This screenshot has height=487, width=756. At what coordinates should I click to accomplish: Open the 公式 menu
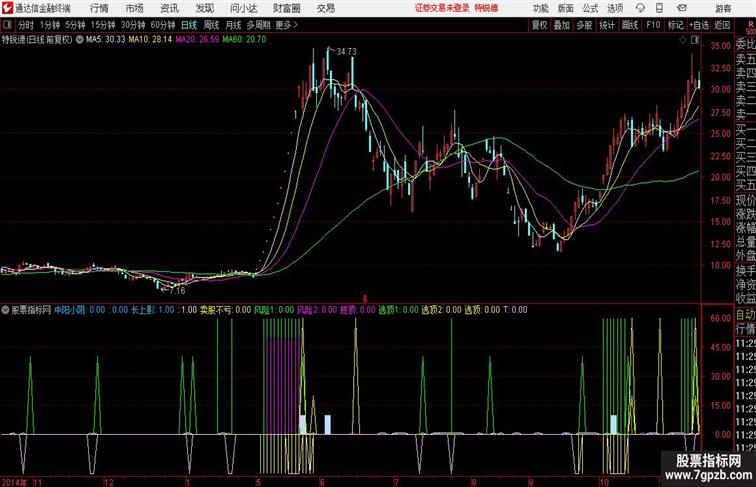point(590,8)
